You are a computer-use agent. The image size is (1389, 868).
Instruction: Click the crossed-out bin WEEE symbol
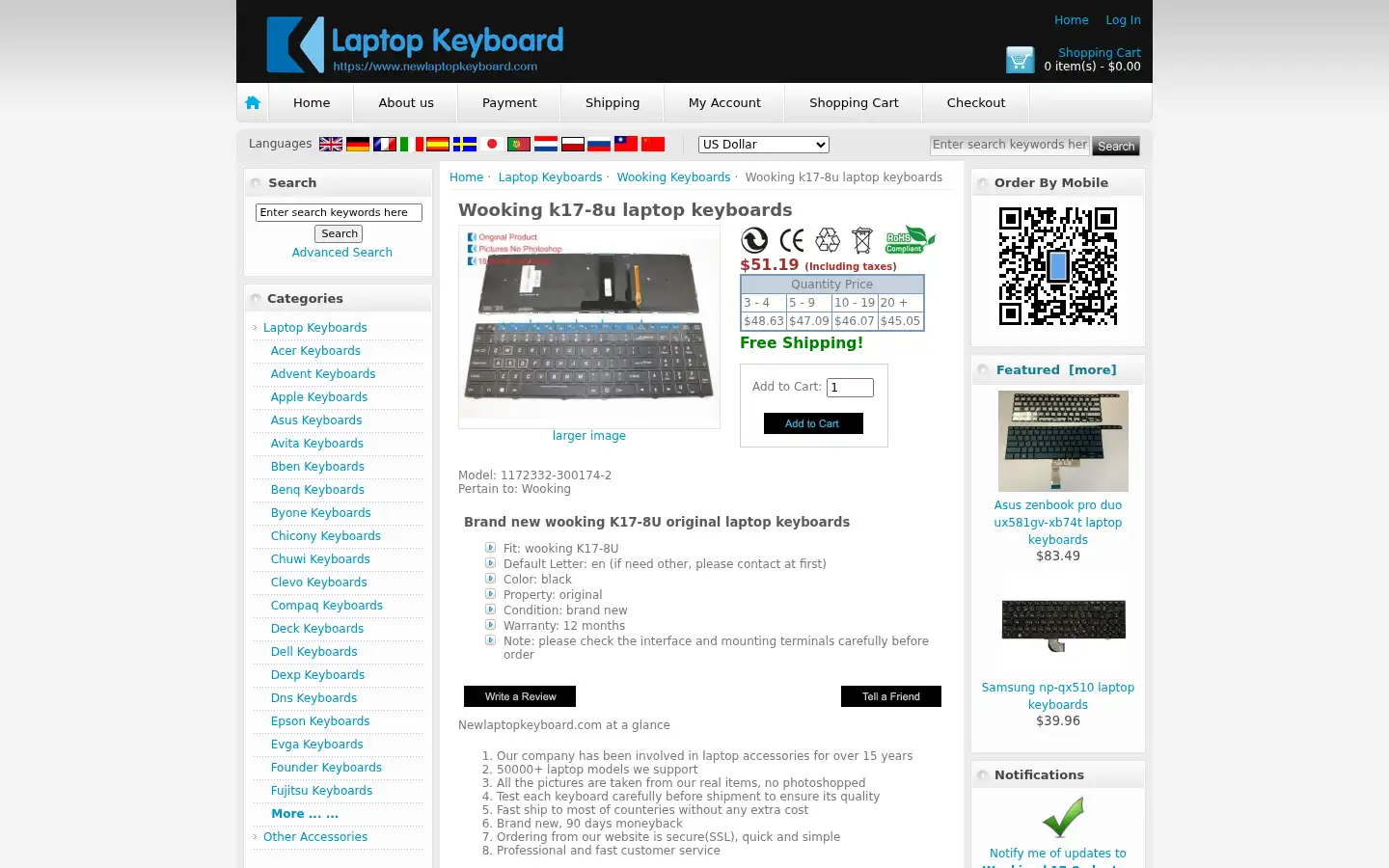point(862,240)
